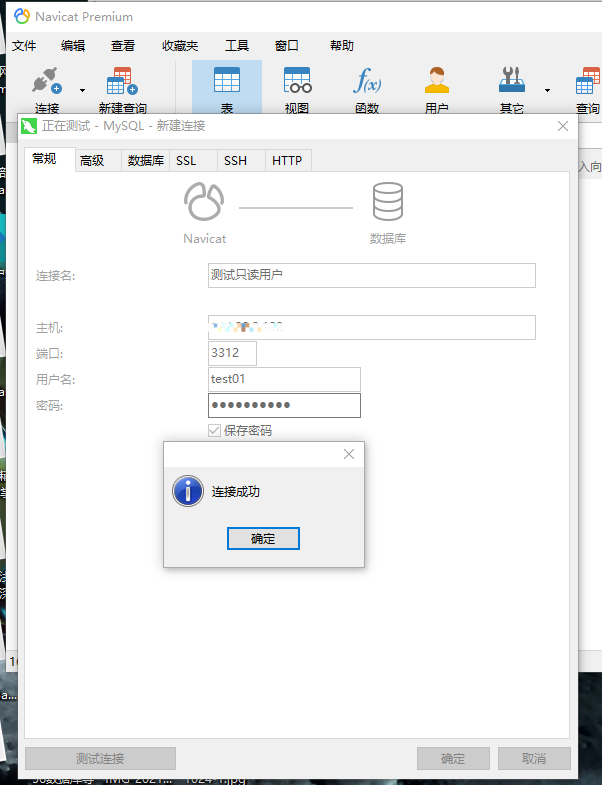The height and width of the screenshot is (785, 602).
Task: Open the 收藏夹 menu
Action: [180, 46]
